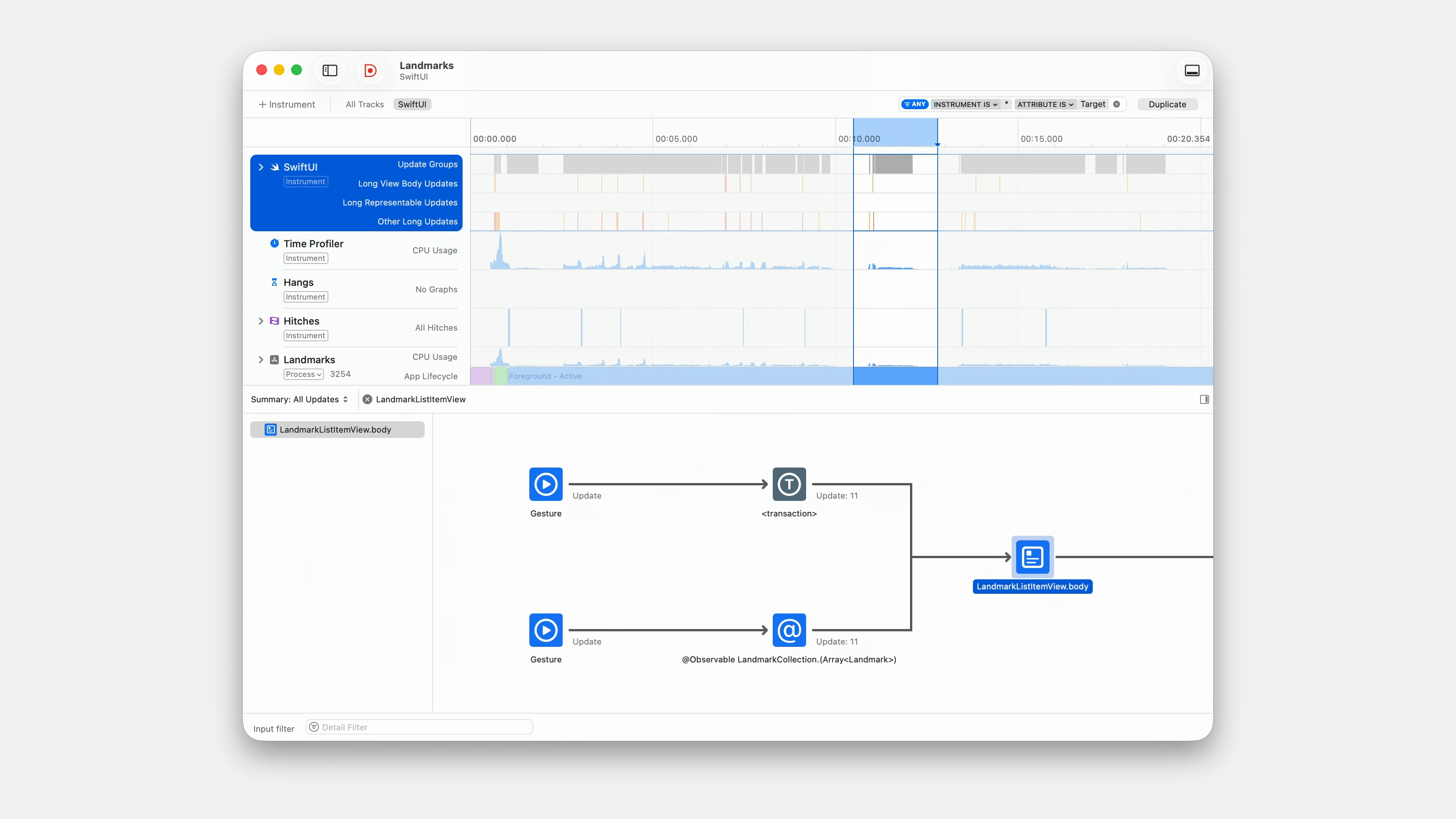Click the Time Profiler instrument icon
This screenshot has height=819, width=1456.
click(274, 243)
